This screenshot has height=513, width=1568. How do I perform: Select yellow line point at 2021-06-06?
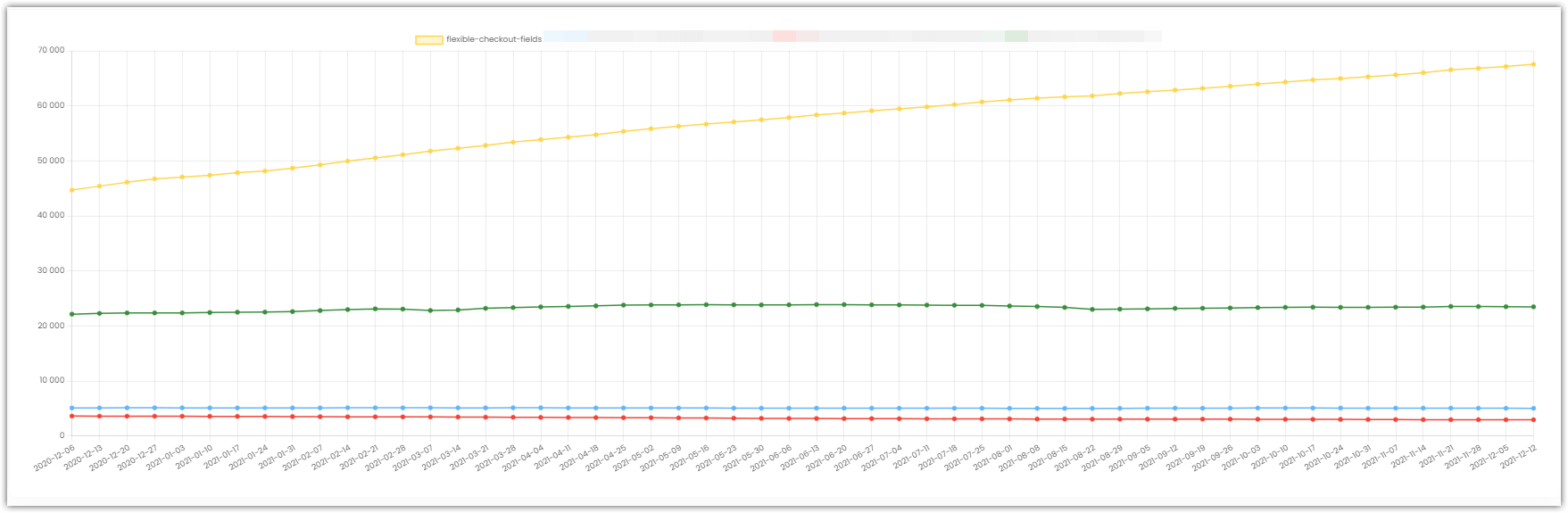coord(789,118)
